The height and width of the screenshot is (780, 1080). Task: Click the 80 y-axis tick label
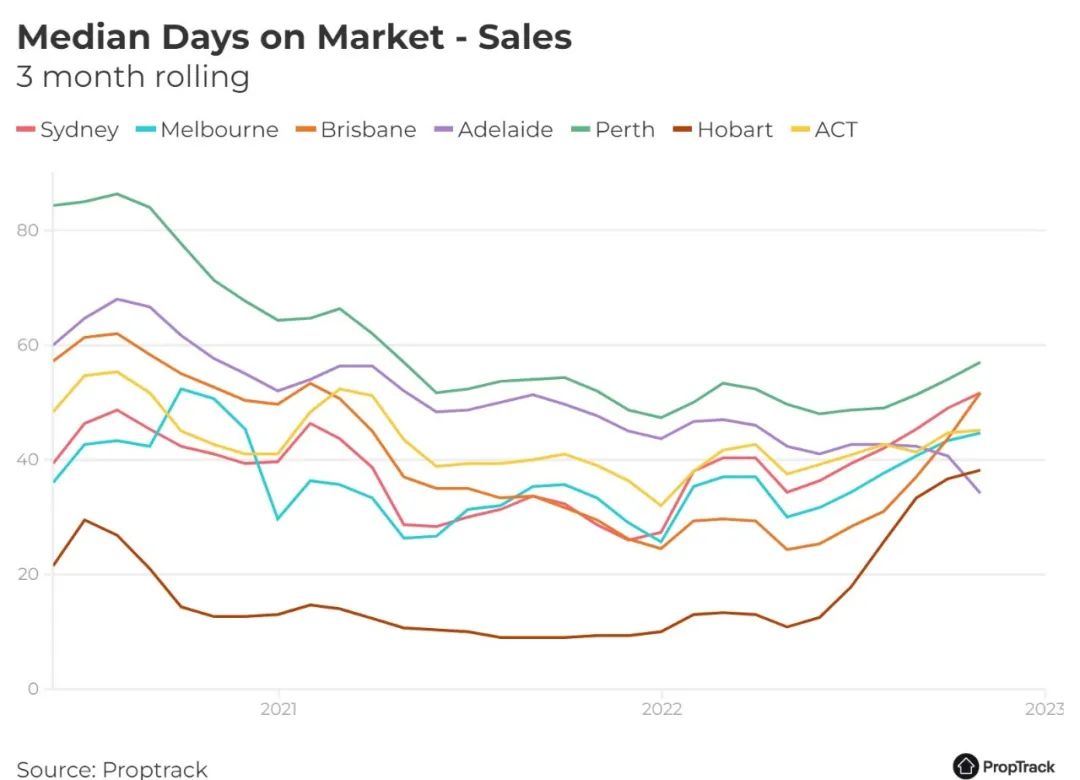coord(28,230)
